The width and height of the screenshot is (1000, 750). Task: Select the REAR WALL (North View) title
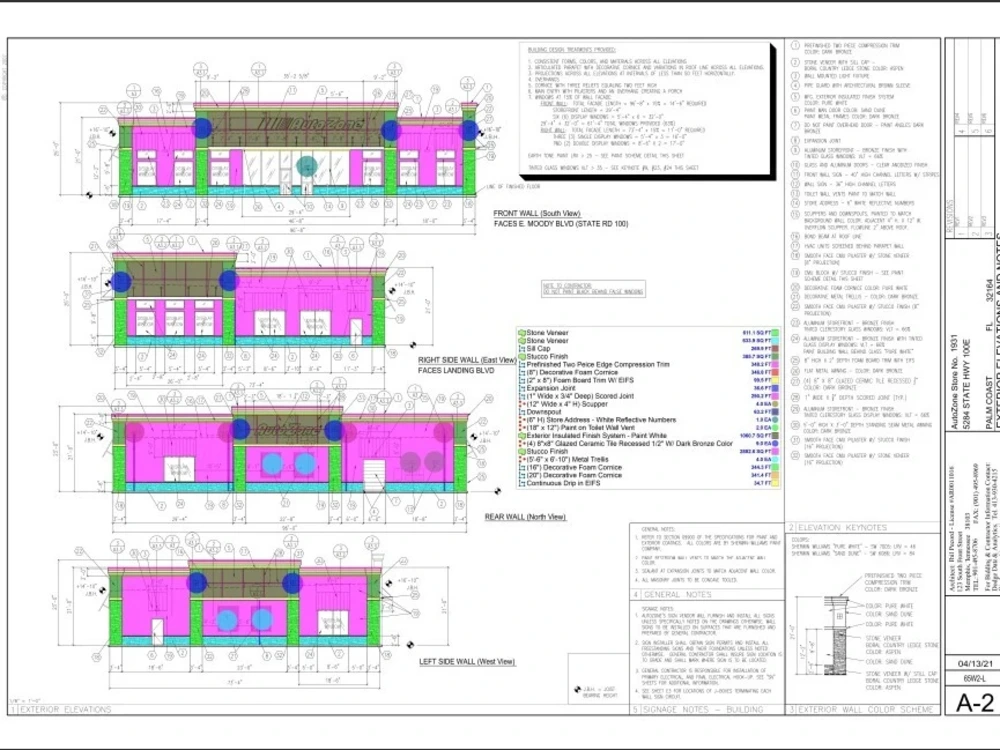point(525,517)
